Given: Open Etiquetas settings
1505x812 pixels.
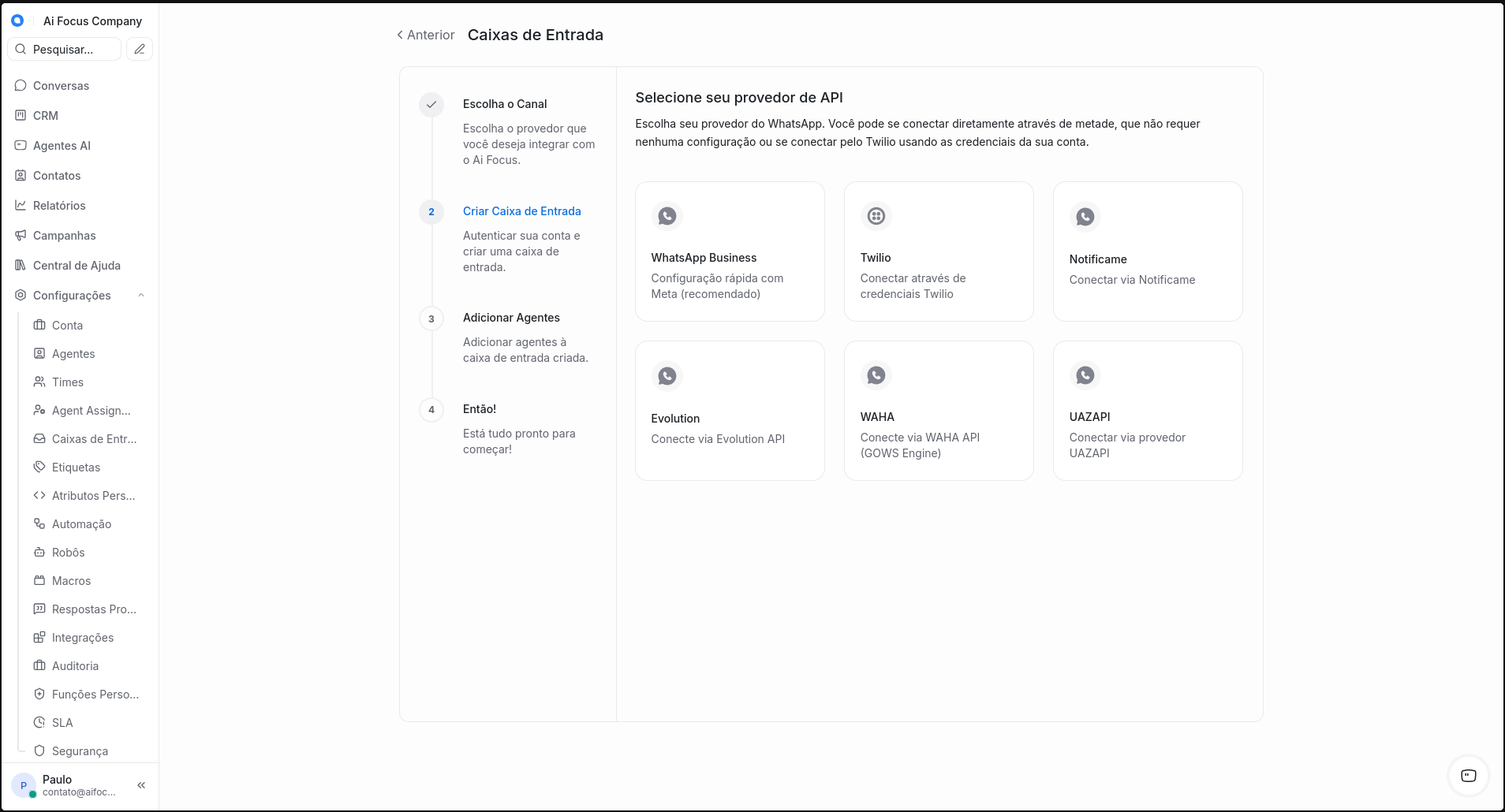Looking at the screenshot, I should tap(76, 467).
